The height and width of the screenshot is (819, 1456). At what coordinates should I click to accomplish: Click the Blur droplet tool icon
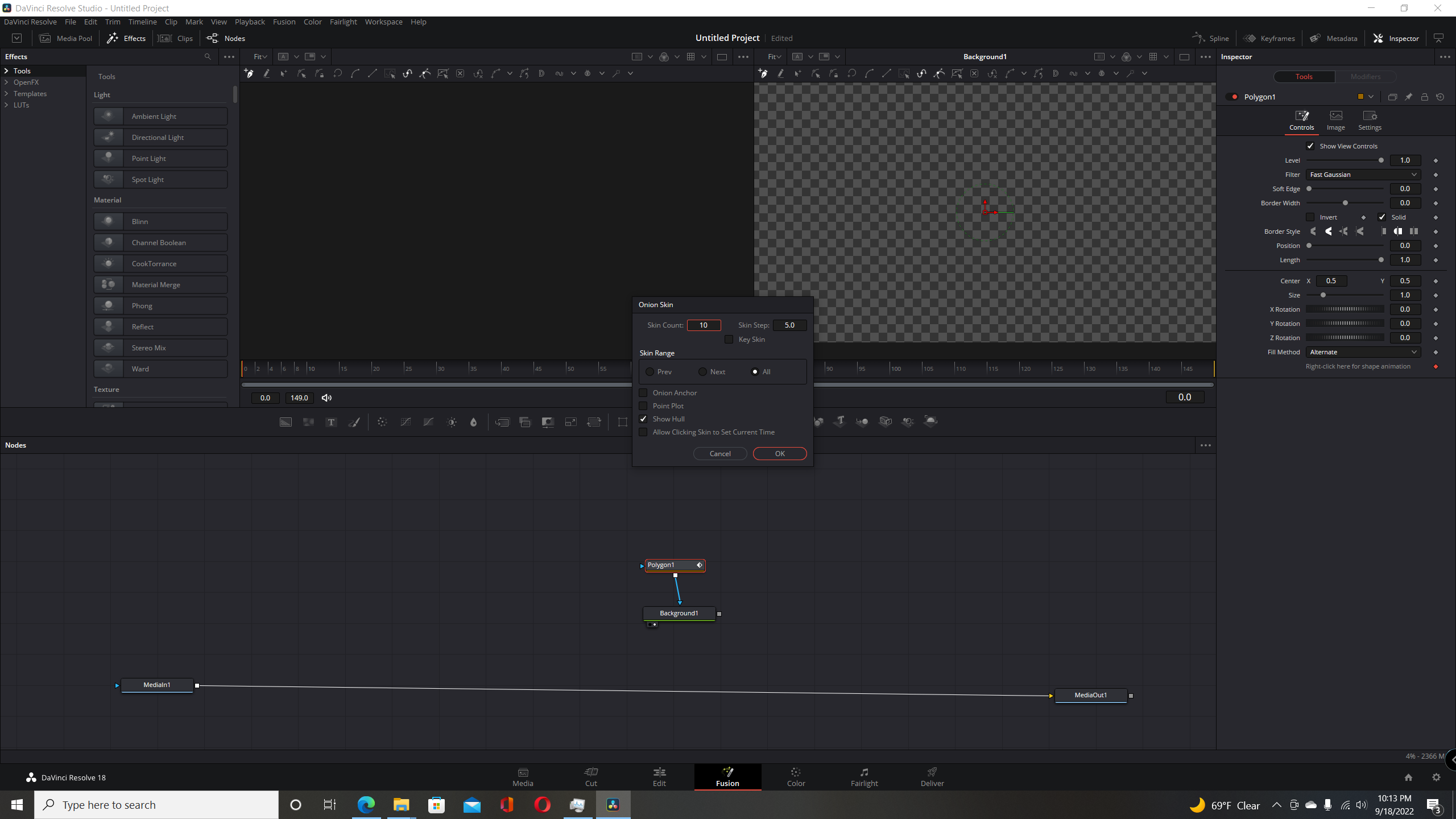tap(473, 422)
